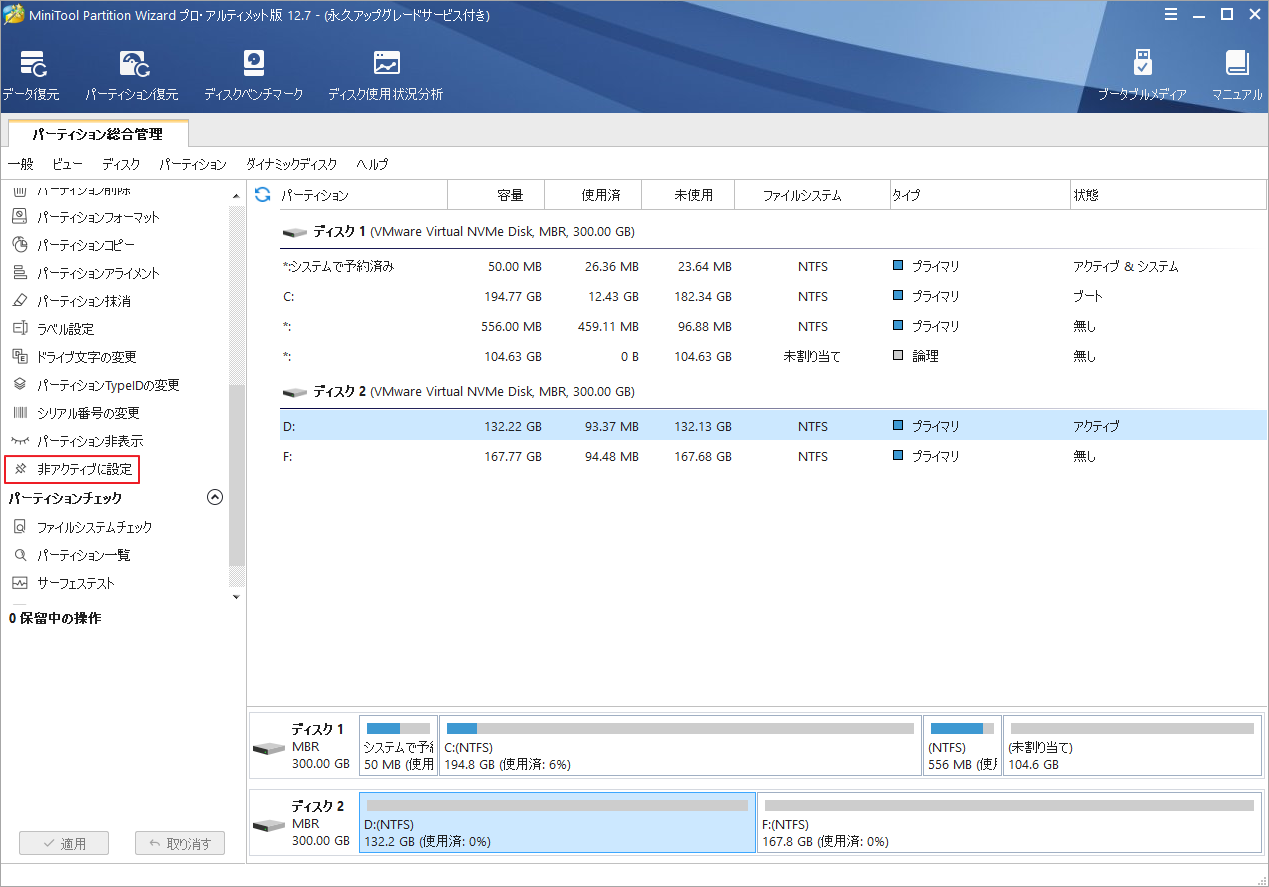Viewport: 1269px width, 887px height.
Task: Switch to パーティション総合管理 tab
Action: click(x=96, y=134)
